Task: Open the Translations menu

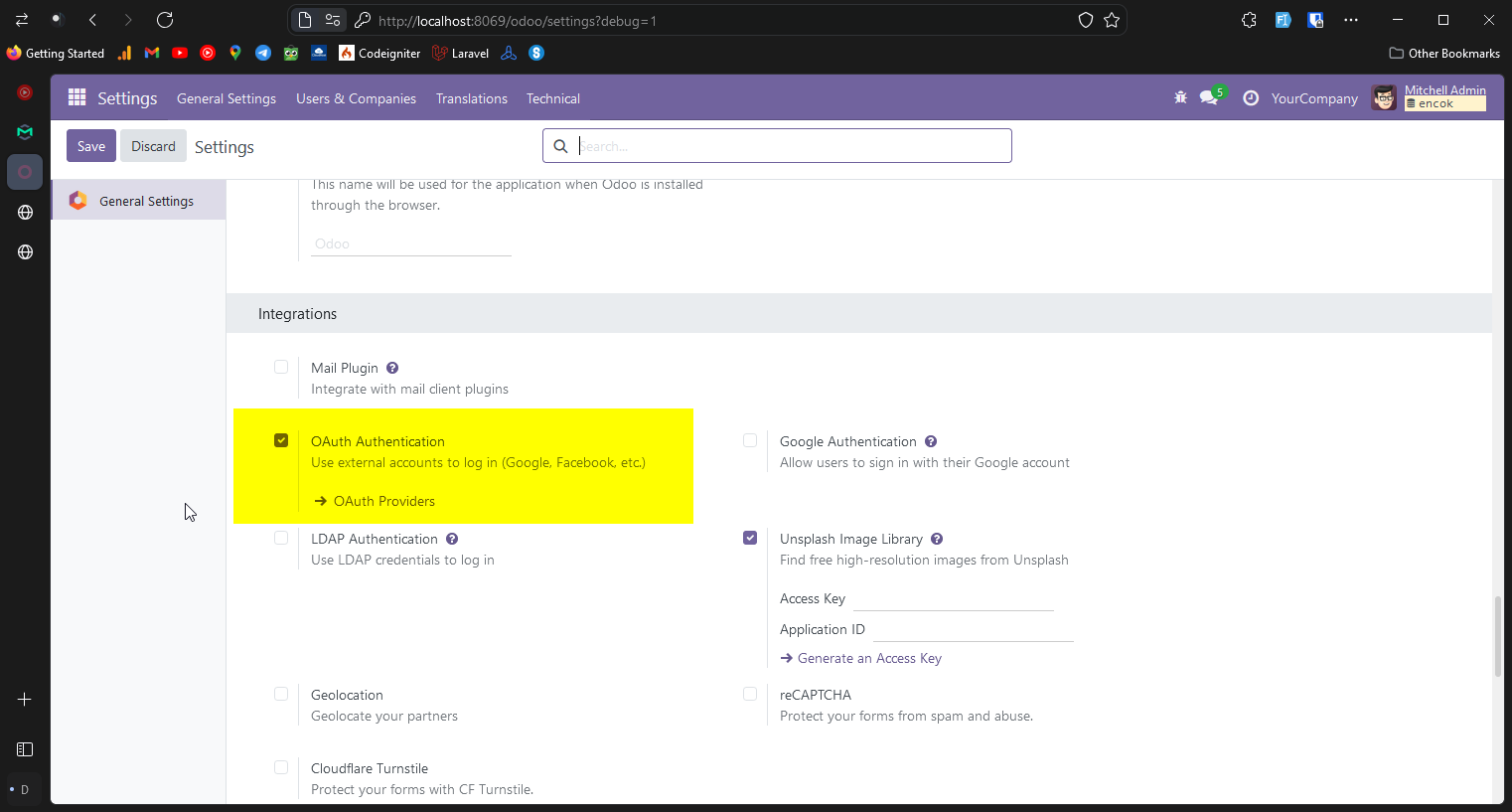Action: click(x=472, y=98)
